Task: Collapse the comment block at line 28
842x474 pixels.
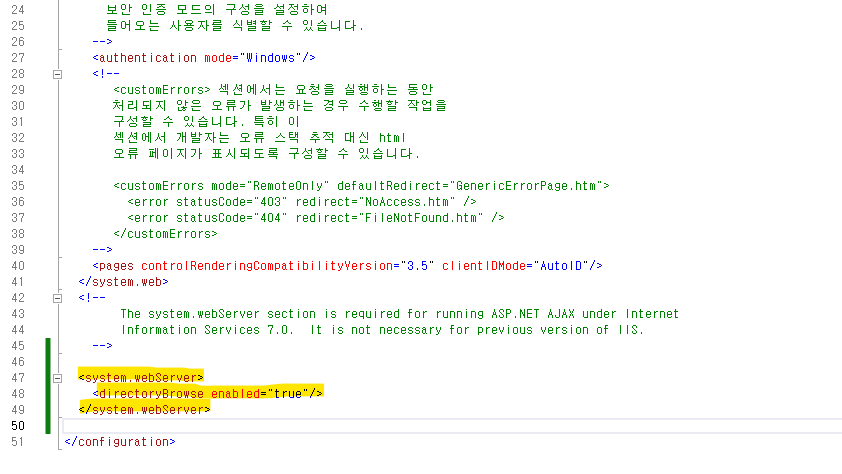Action: tap(57, 75)
